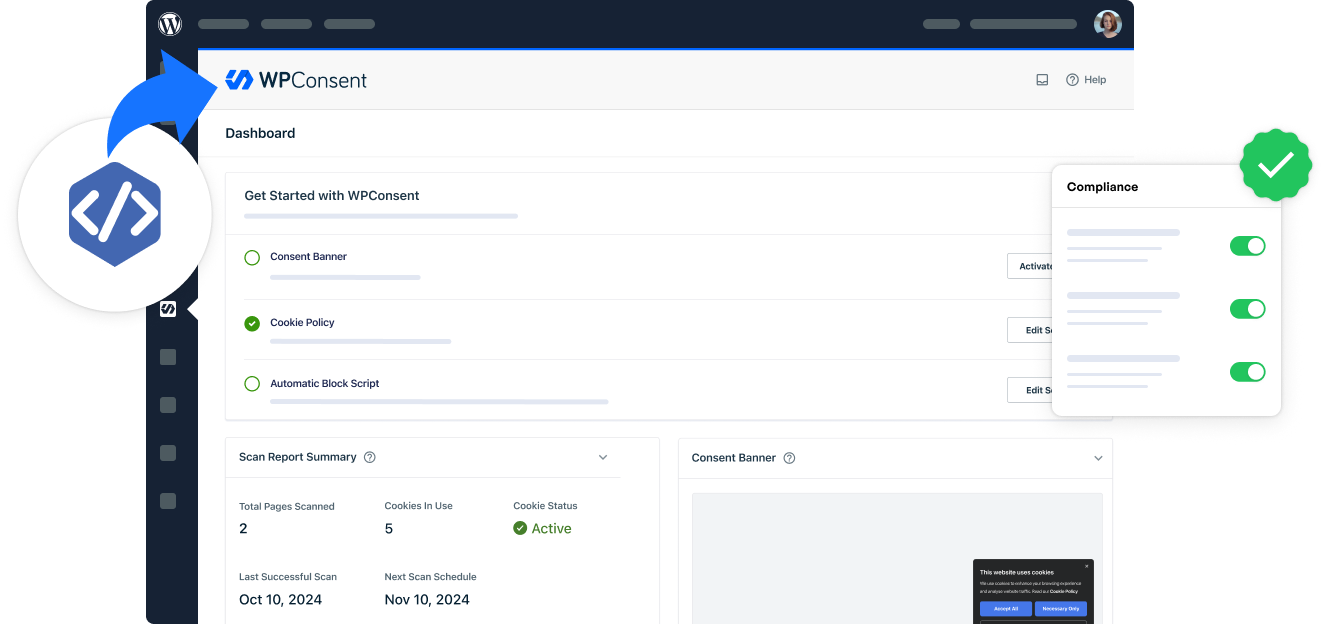Click Cookie Policy green check circle
This screenshot has width=1325, height=624.
pyautogui.click(x=252, y=323)
